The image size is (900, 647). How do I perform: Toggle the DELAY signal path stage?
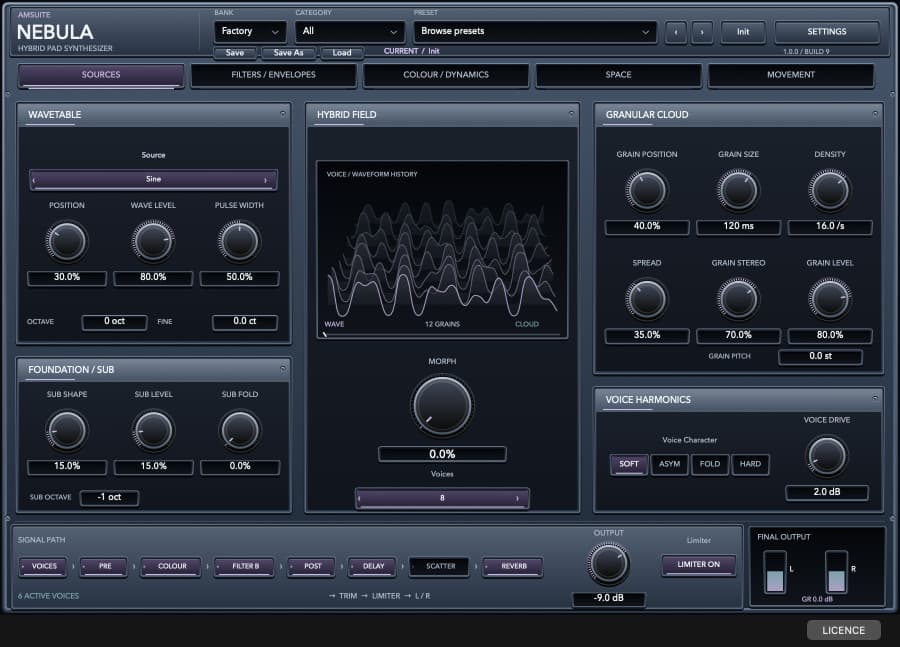pyautogui.click(x=373, y=566)
